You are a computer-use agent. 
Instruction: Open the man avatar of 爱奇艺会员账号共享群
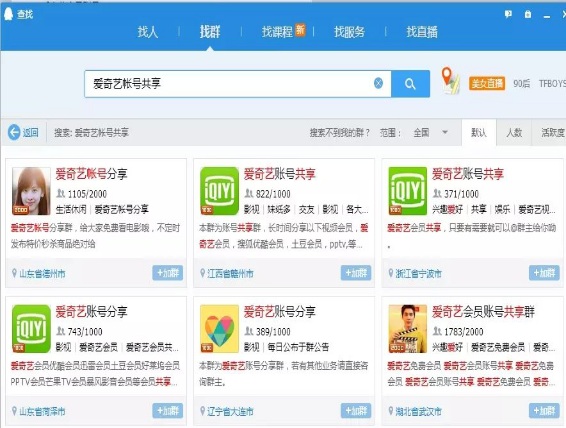(408, 329)
